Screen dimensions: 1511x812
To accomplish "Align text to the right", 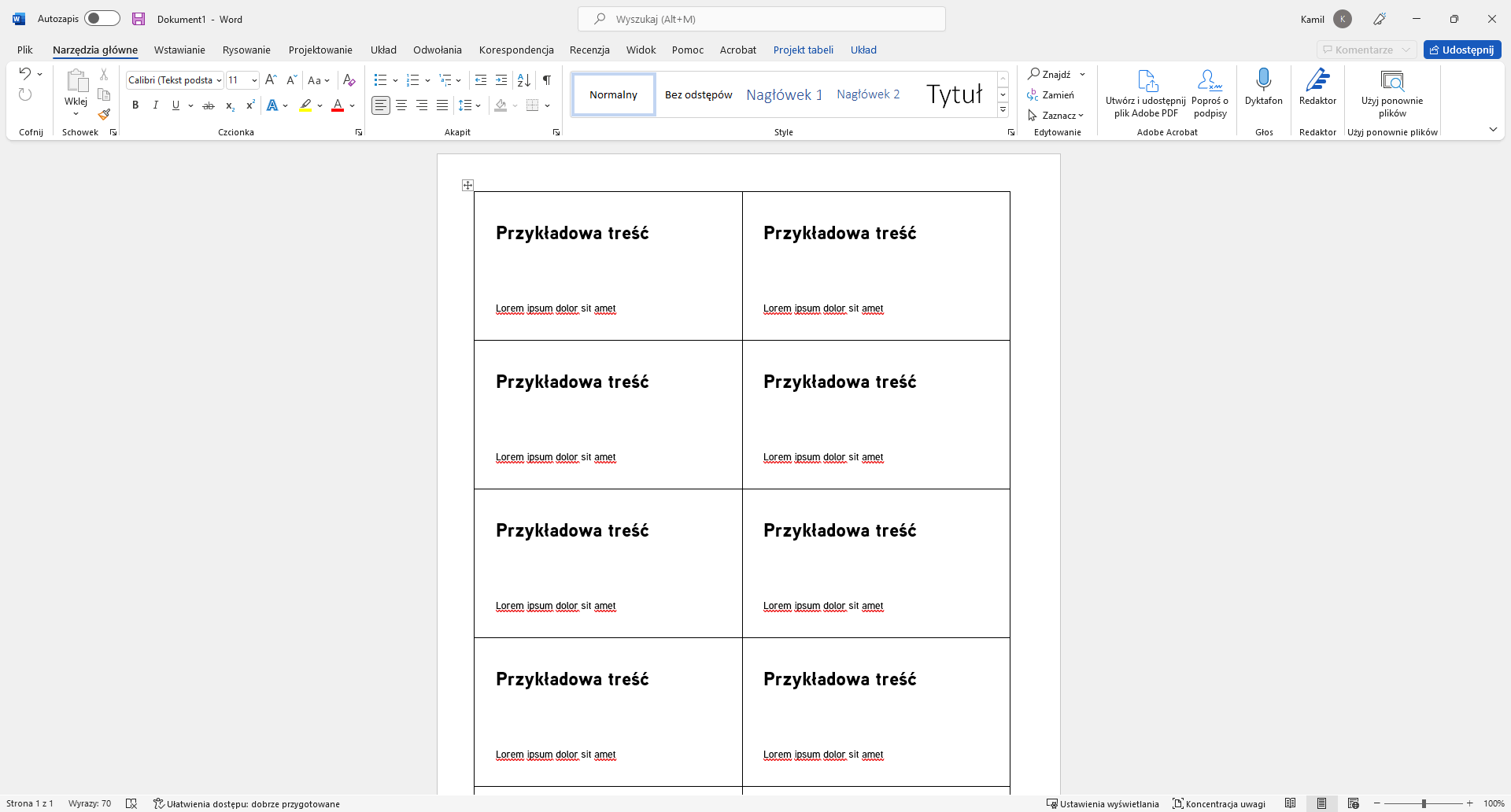I will tap(422, 105).
